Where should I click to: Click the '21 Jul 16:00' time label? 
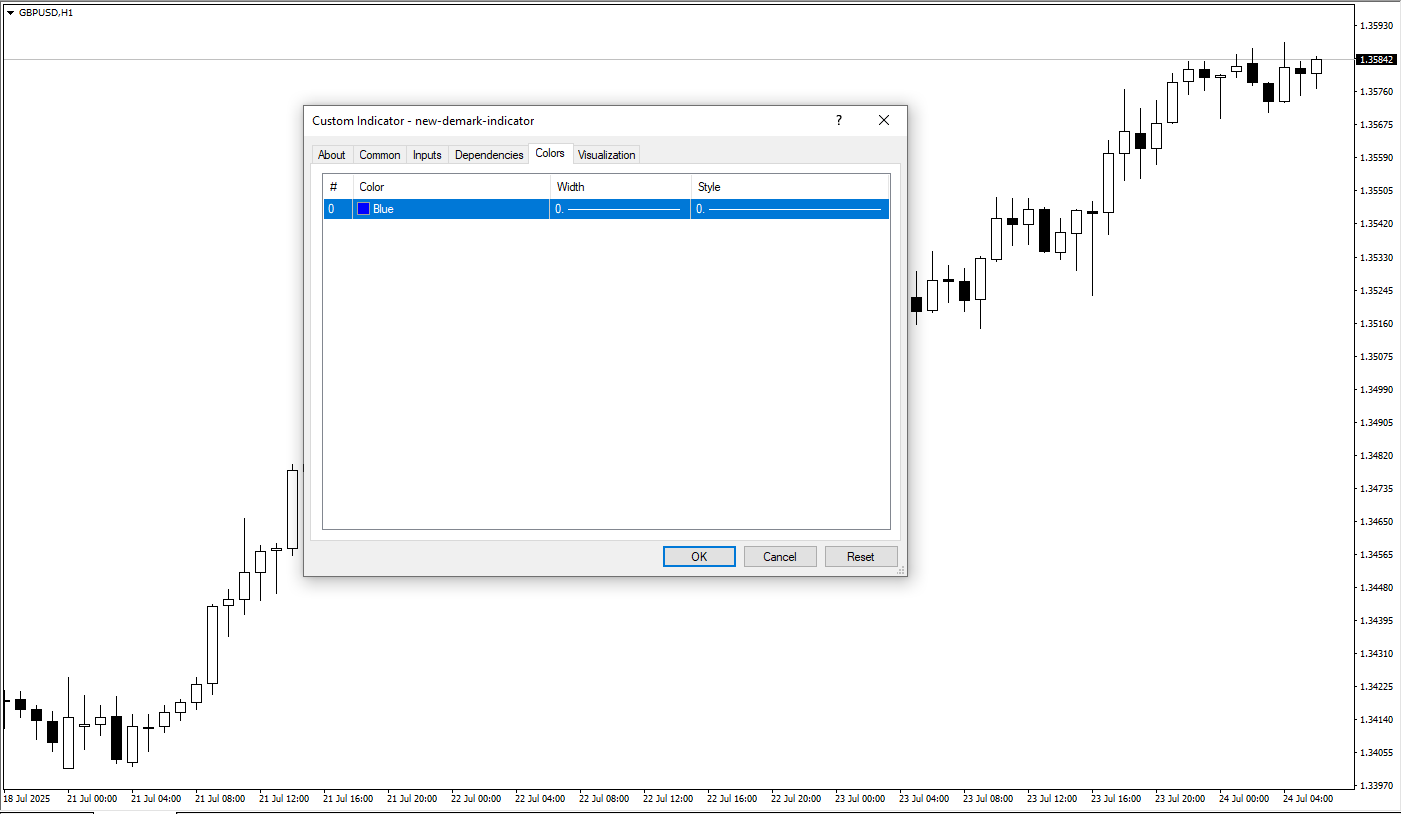348,799
